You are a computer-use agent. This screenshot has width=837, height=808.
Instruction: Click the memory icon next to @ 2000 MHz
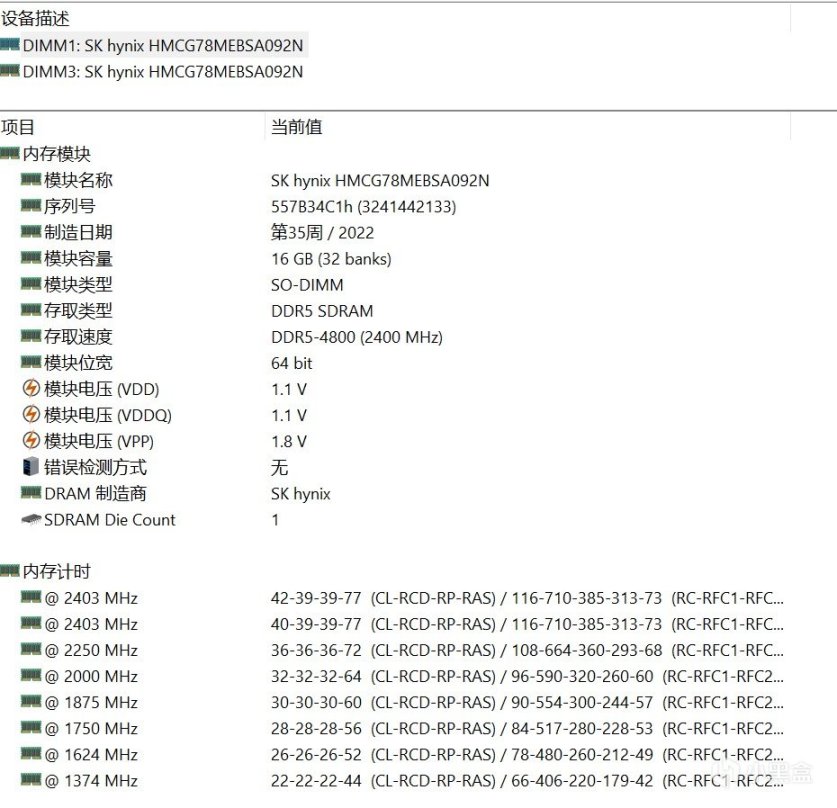(x=31, y=676)
